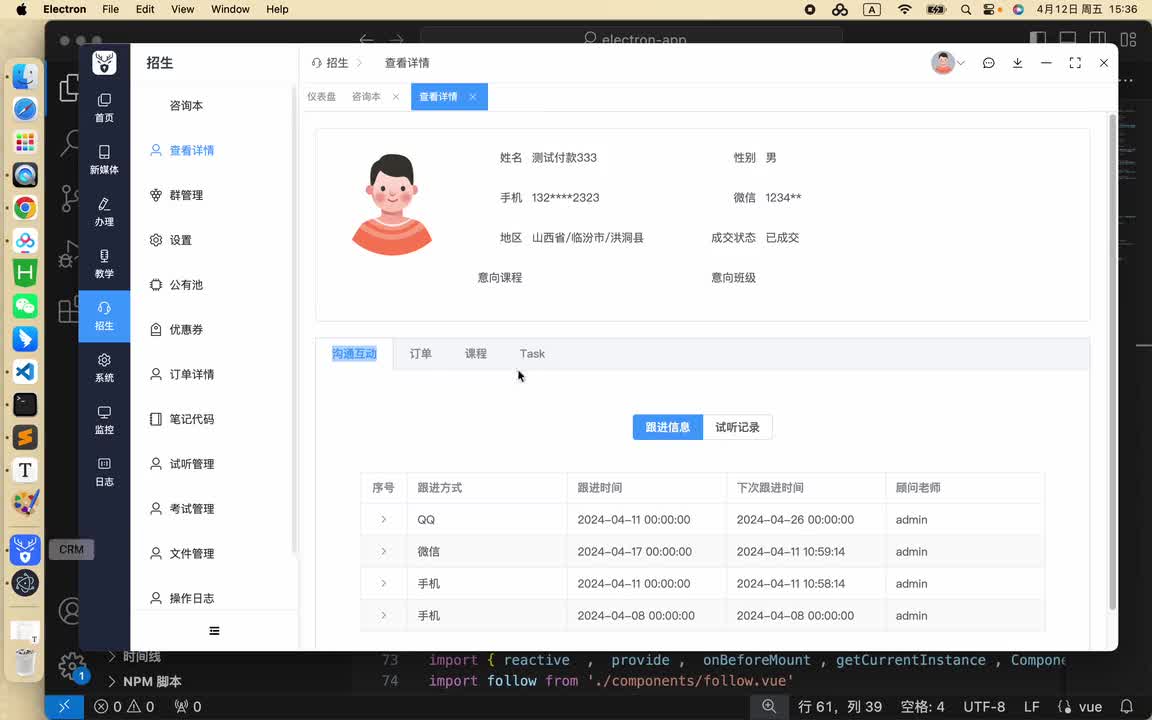Expand the QQ follow-up row
The height and width of the screenshot is (720, 1152).
384,519
